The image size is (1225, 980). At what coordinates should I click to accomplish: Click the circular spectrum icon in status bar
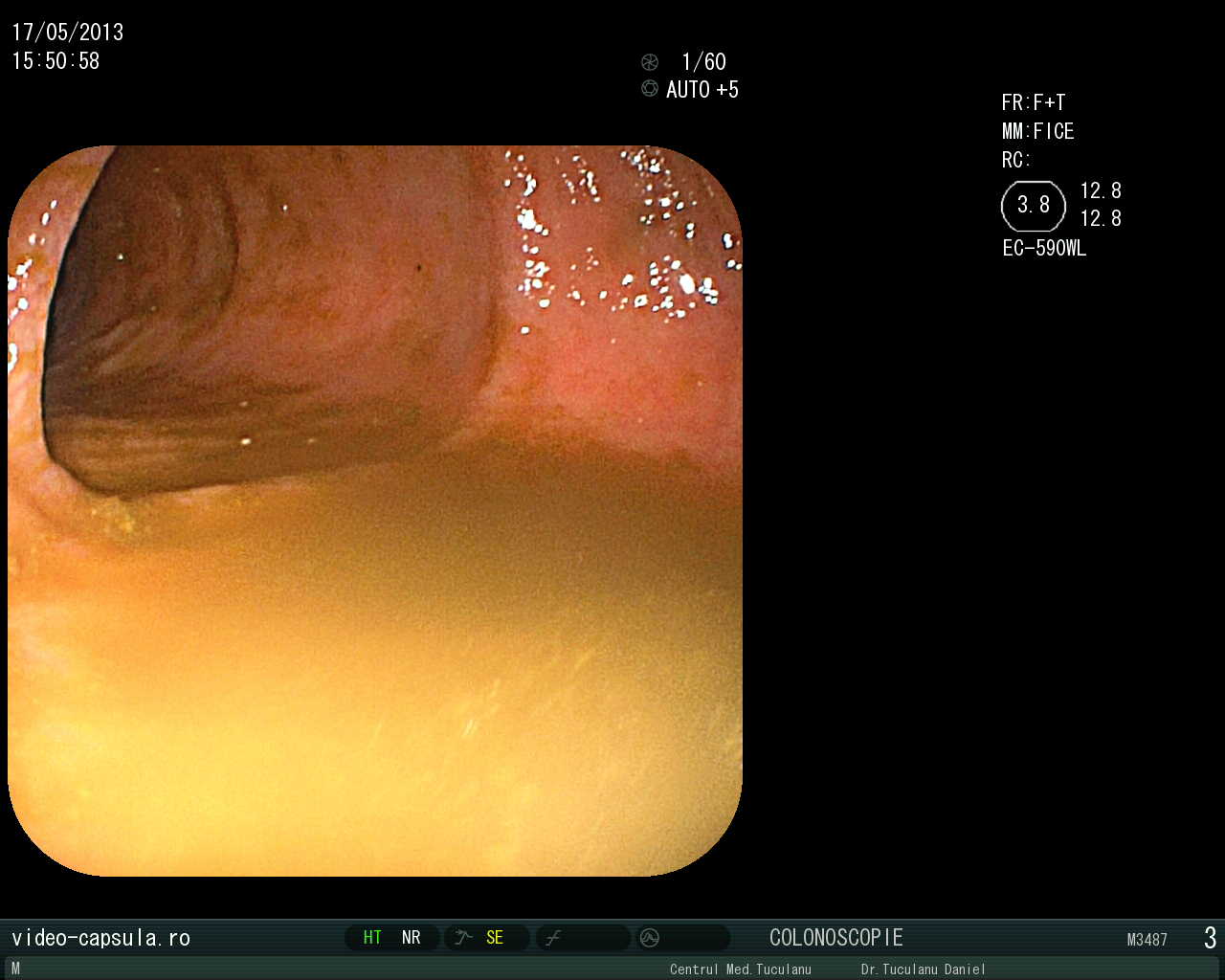[x=650, y=938]
